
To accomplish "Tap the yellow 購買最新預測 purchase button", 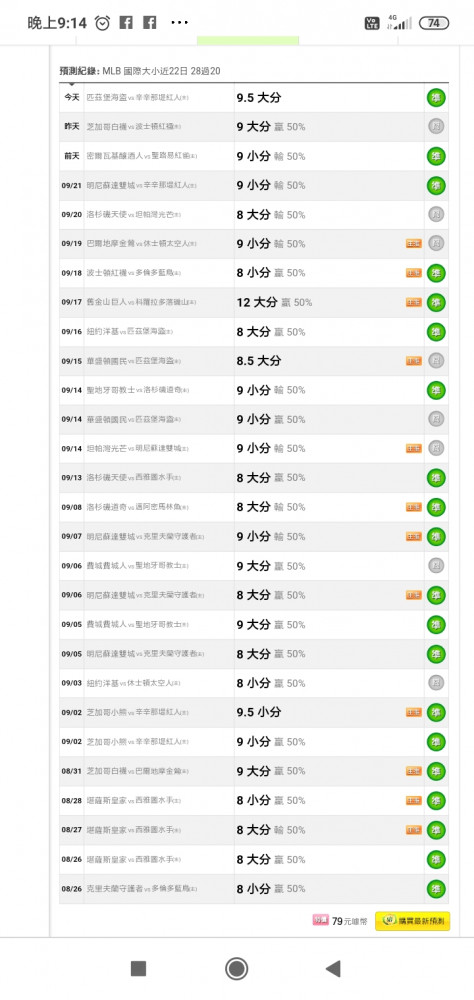I will (x=412, y=921).
